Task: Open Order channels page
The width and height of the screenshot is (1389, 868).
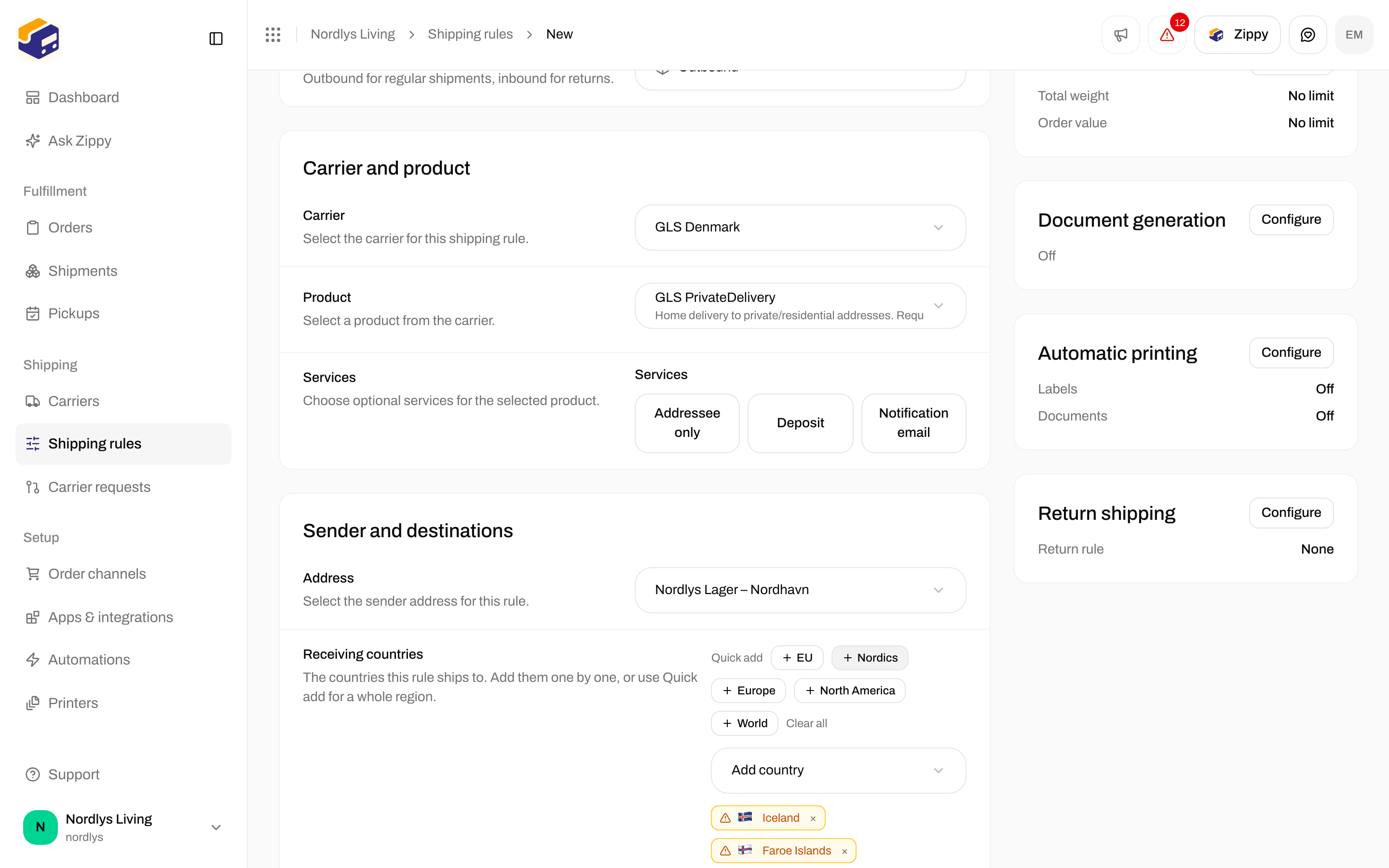Action: (x=123, y=574)
